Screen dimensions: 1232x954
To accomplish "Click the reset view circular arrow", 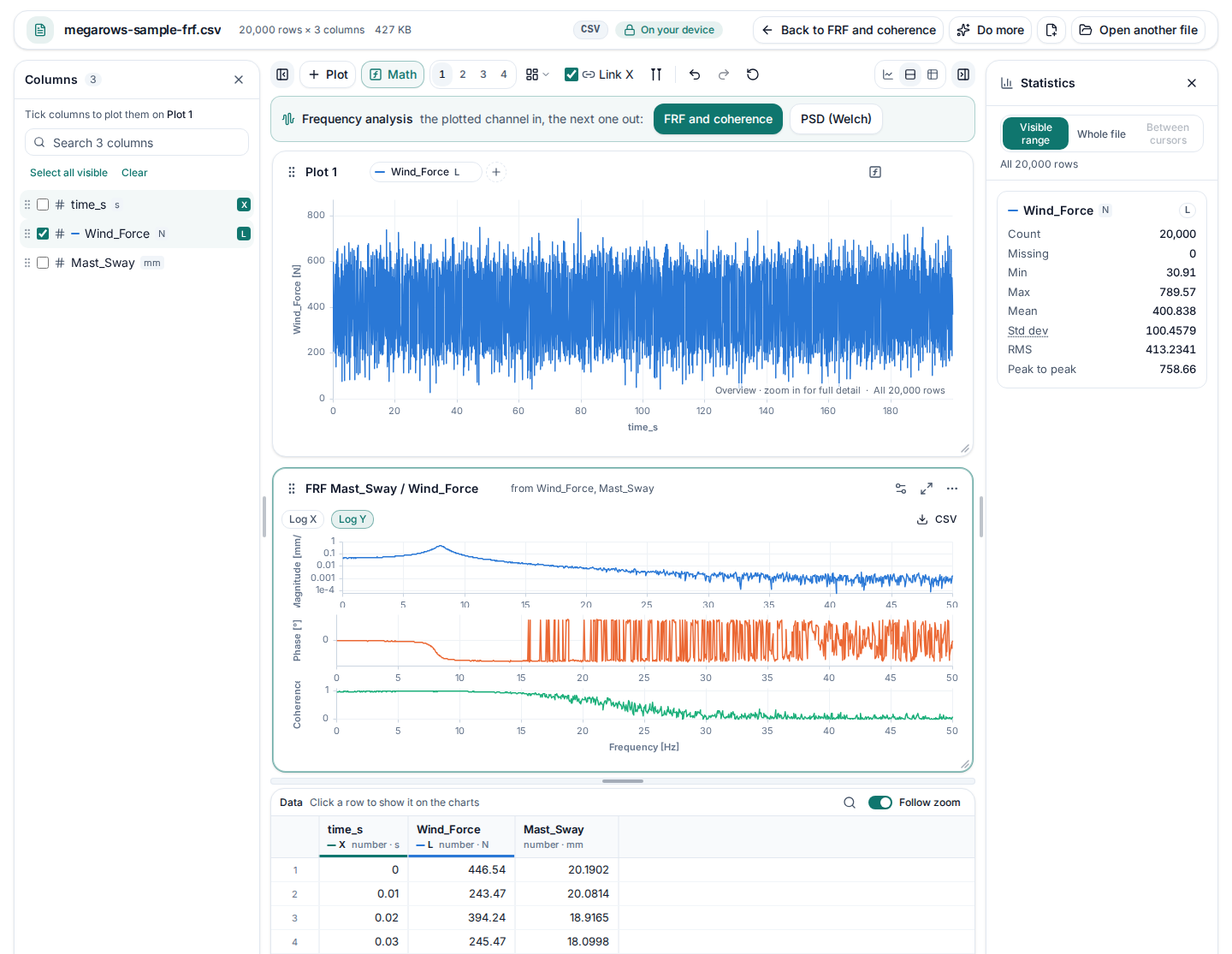I will 753,74.
